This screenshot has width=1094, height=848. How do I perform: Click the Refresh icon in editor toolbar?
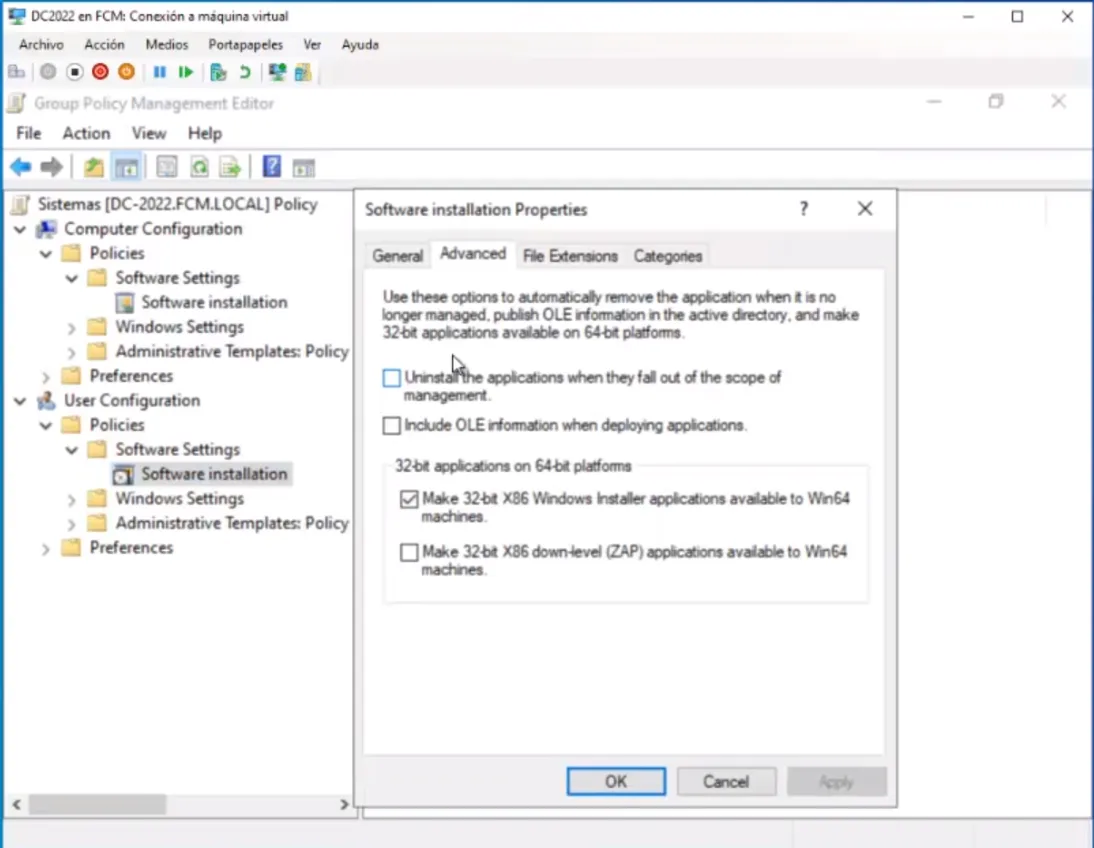click(x=199, y=167)
